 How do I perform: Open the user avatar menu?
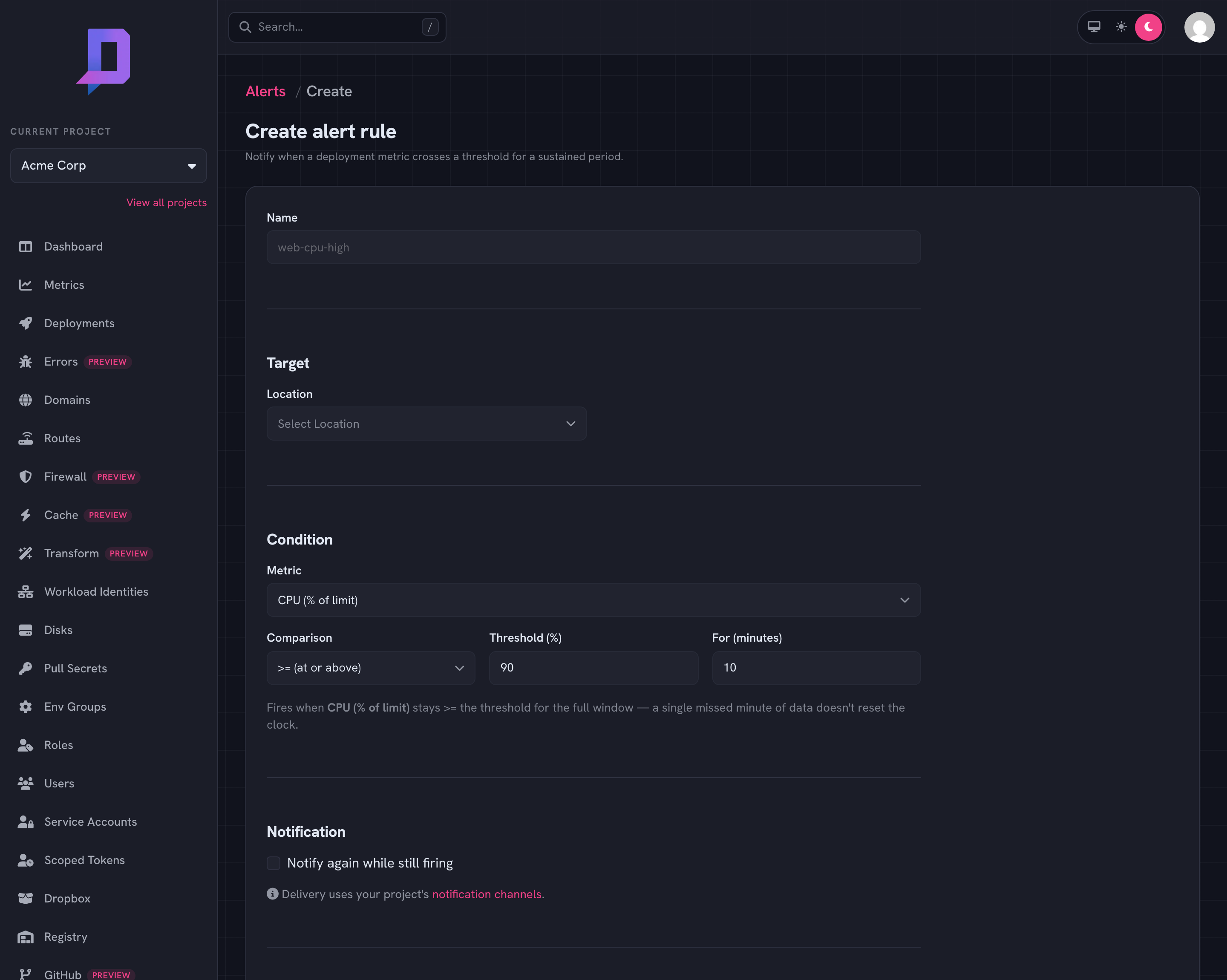(1199, 27)
